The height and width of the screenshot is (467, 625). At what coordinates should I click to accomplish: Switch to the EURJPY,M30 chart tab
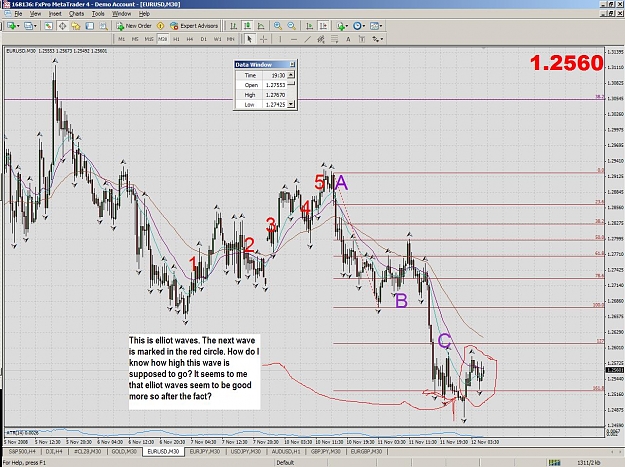205,451
